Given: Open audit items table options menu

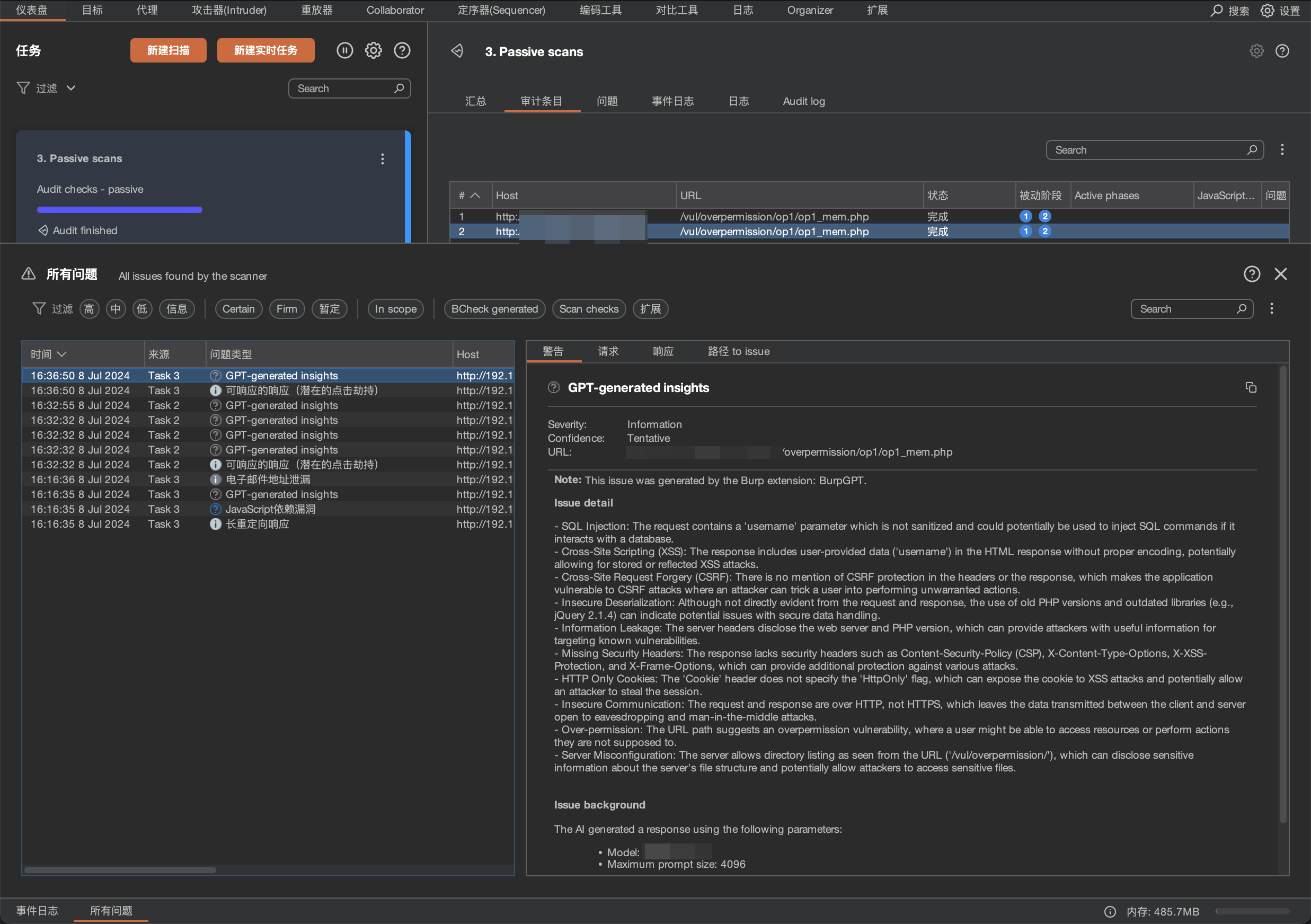Looking at the screenshot, I should click(x=1282, y=149).
